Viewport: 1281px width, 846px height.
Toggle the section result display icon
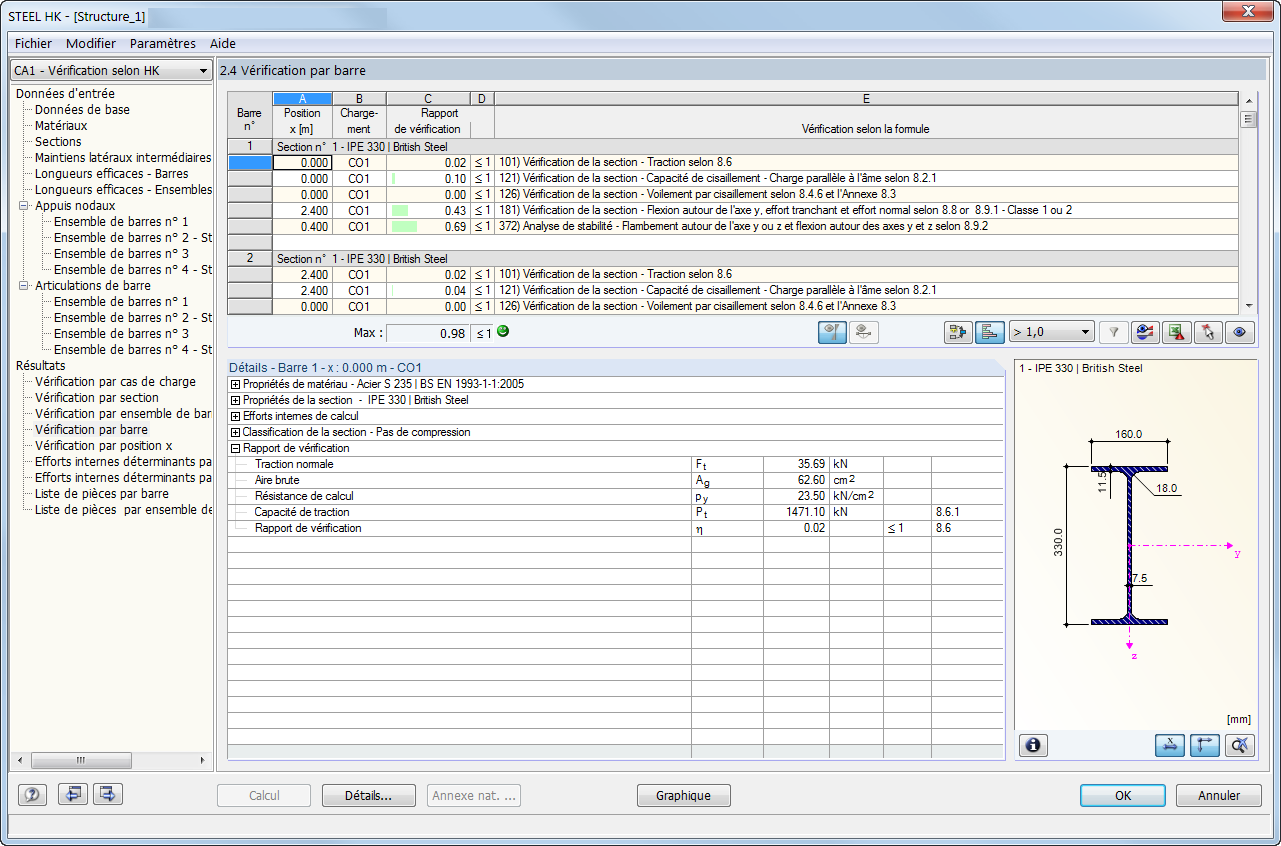pos(832,332)
